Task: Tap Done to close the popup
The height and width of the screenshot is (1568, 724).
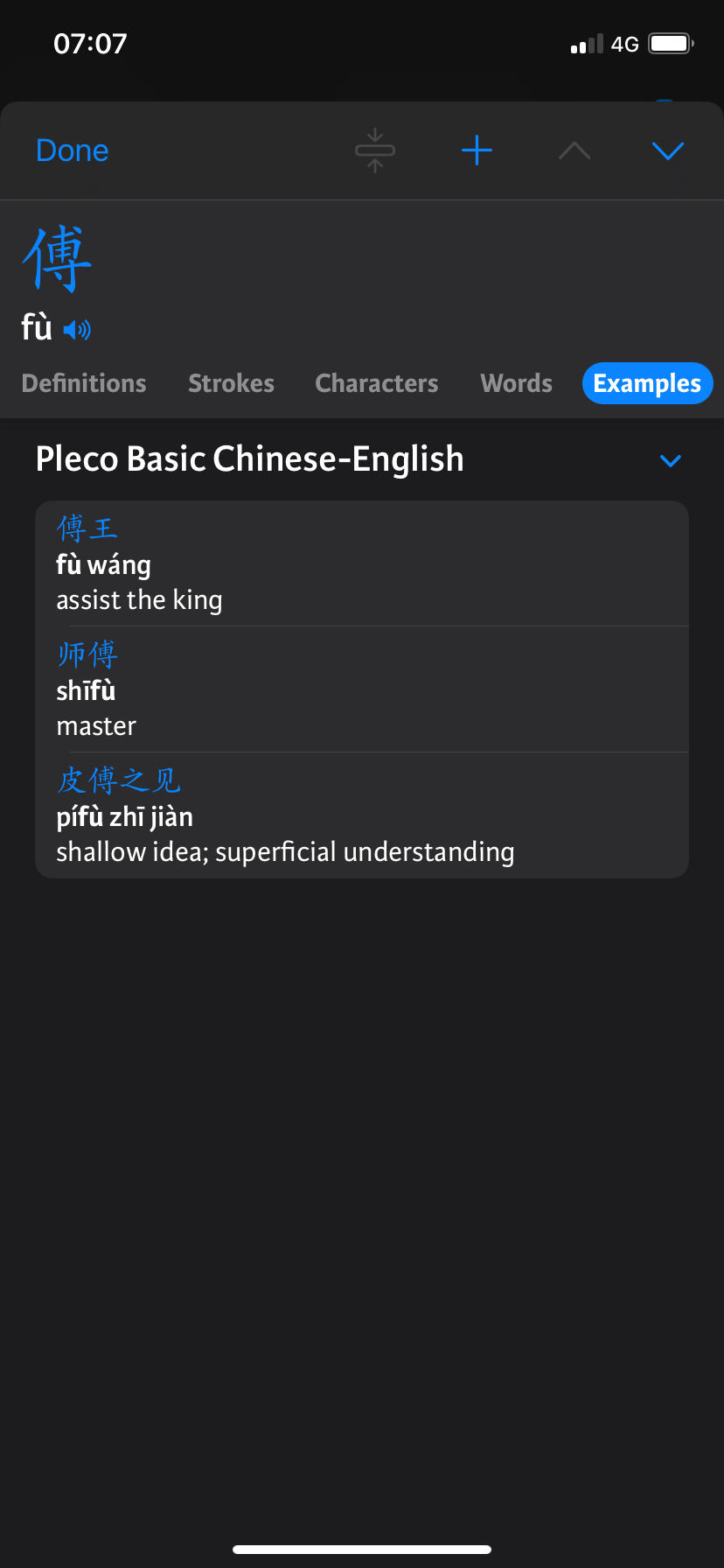Action: [73, 150]
